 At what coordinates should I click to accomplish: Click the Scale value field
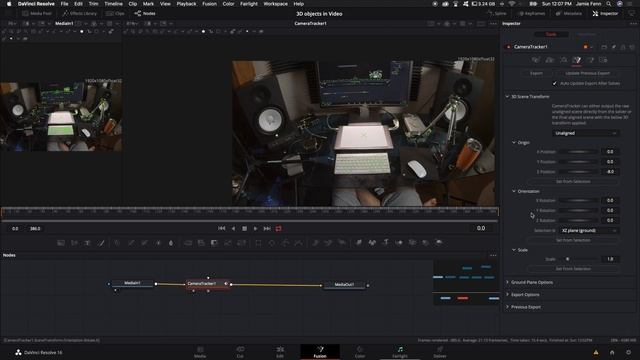point(610,259)
